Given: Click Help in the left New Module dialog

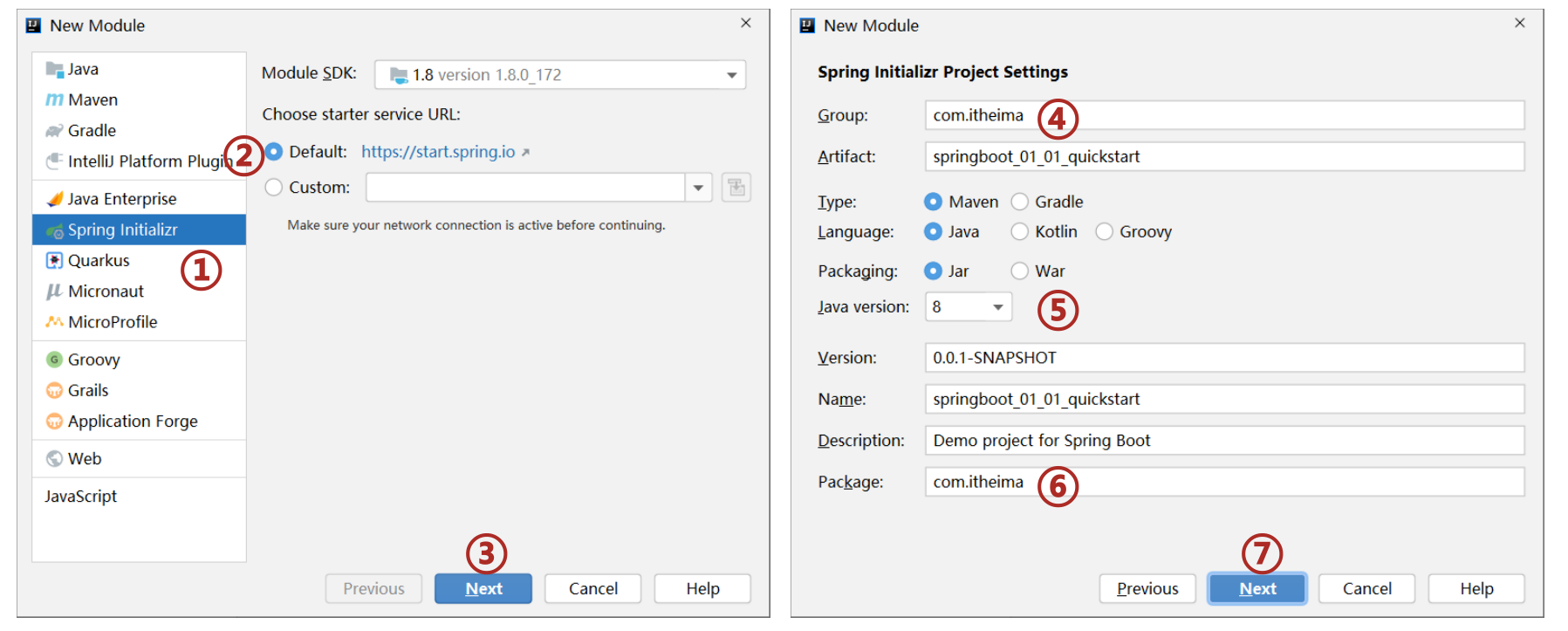Looking at the screenshot, I should 702,589.
